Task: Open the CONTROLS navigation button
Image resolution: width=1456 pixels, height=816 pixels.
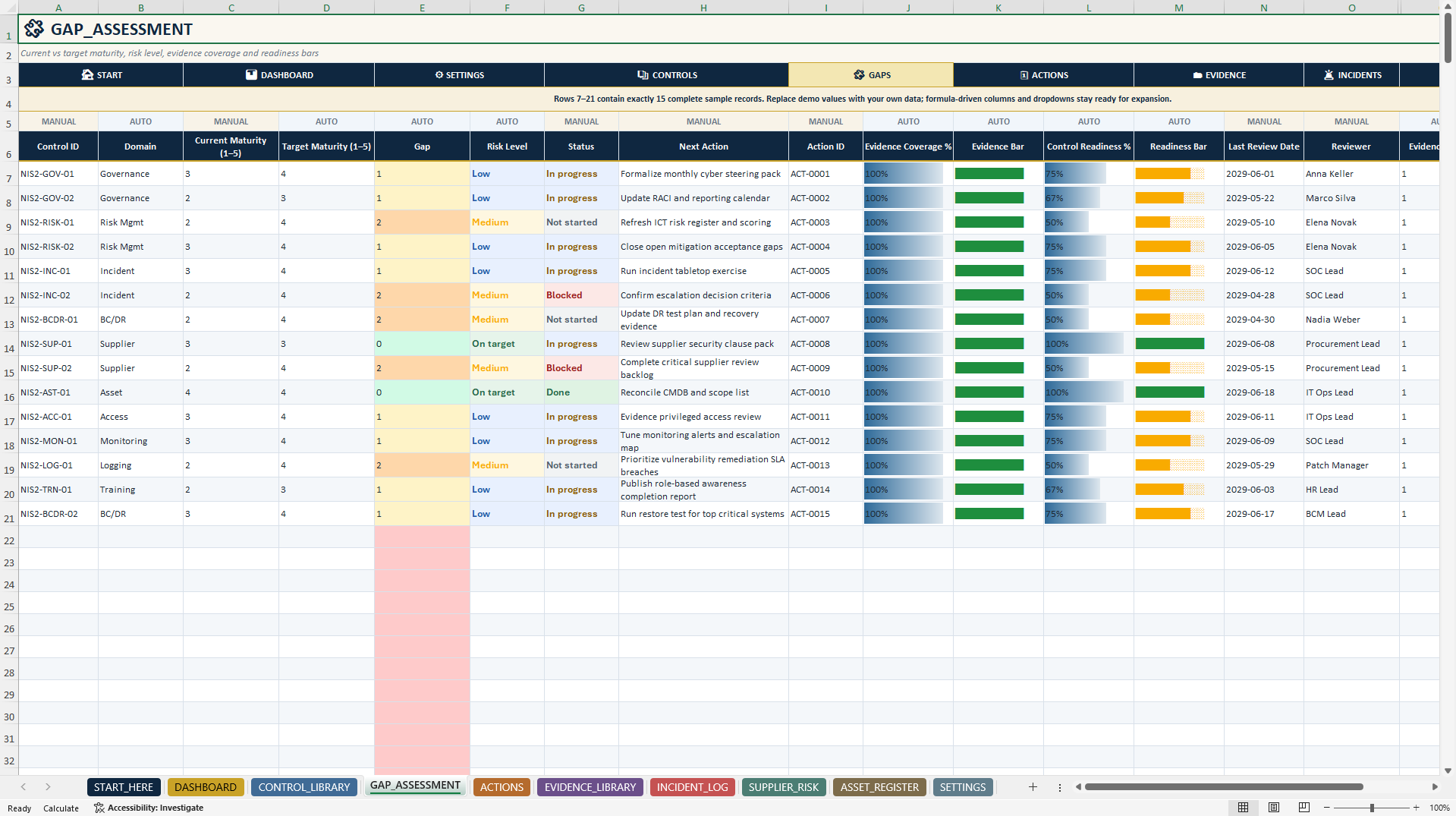Action: pyautogui.click(x=666, y=75)
